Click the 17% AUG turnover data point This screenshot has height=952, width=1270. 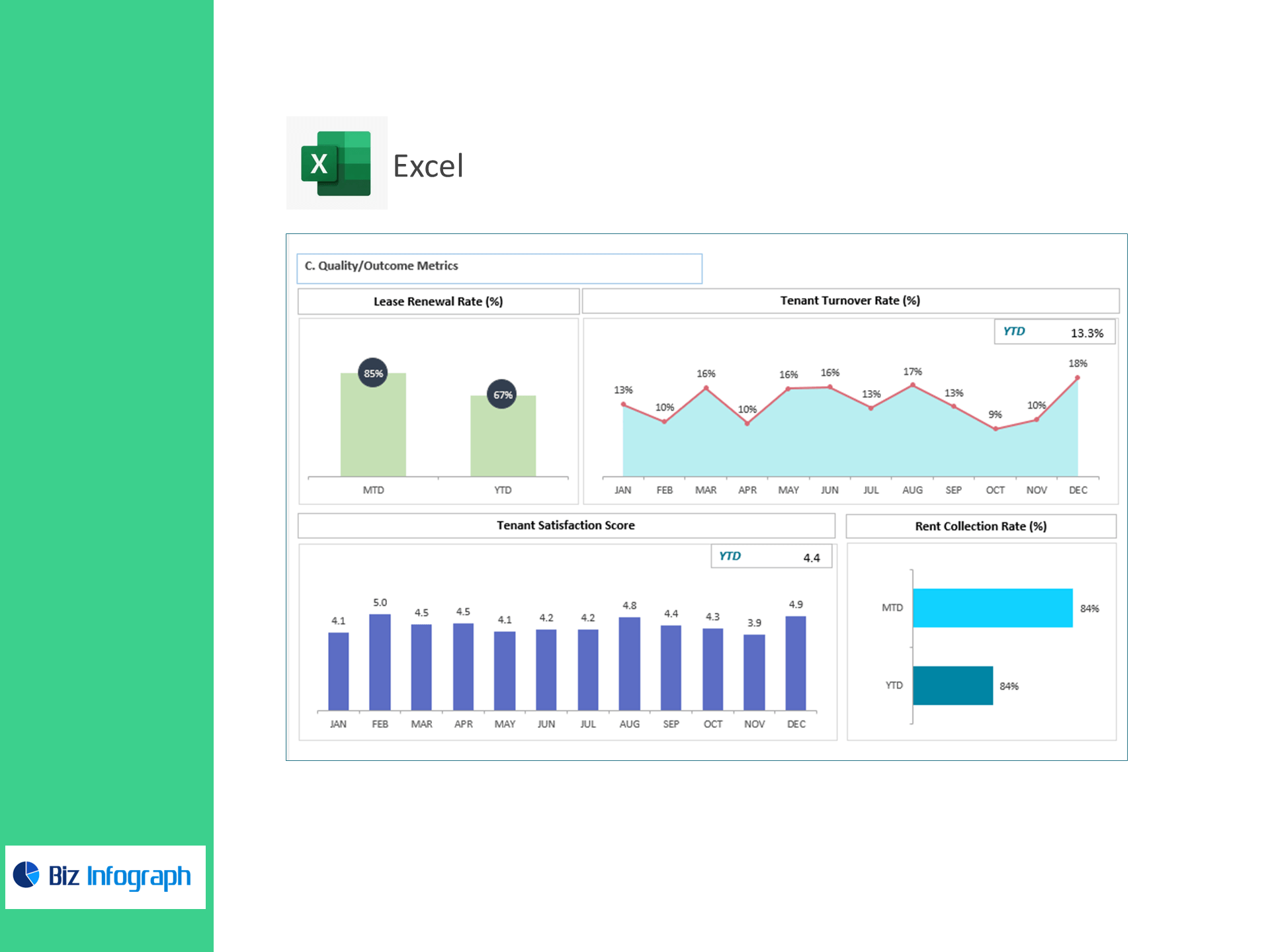913,385
